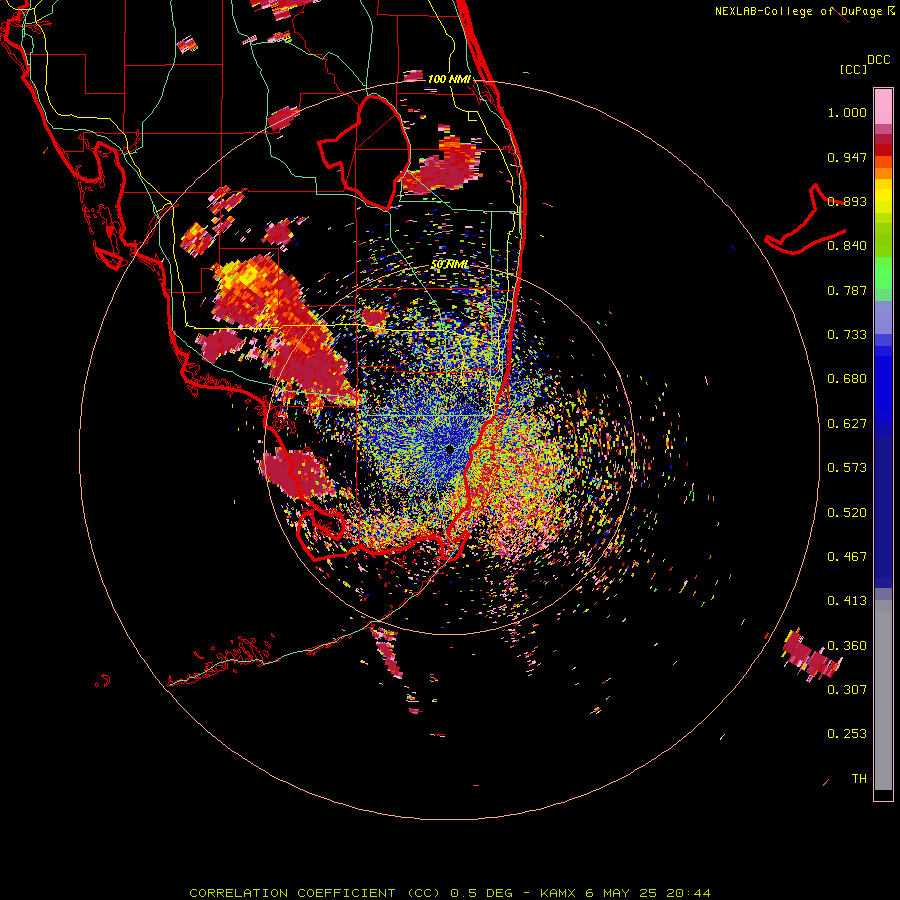Screen dimensions: 900x900
Task: Click the [CC] units label
Action: (853, 69)
